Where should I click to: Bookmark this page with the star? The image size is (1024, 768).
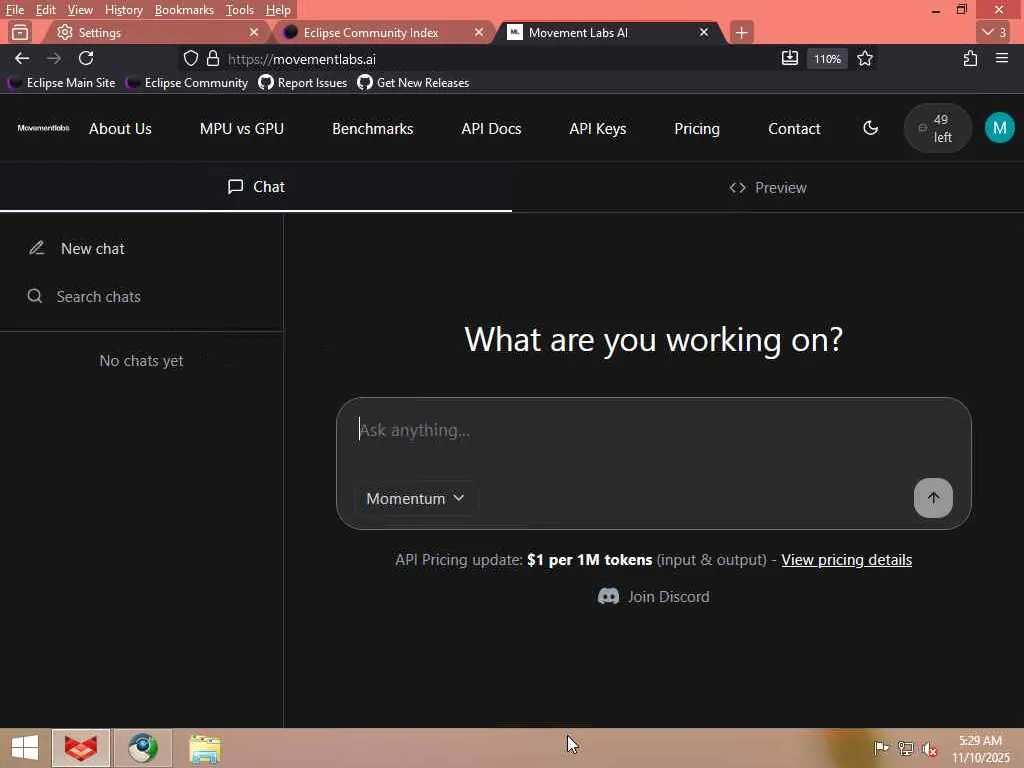pyautogui.click(x=865, y=59)
